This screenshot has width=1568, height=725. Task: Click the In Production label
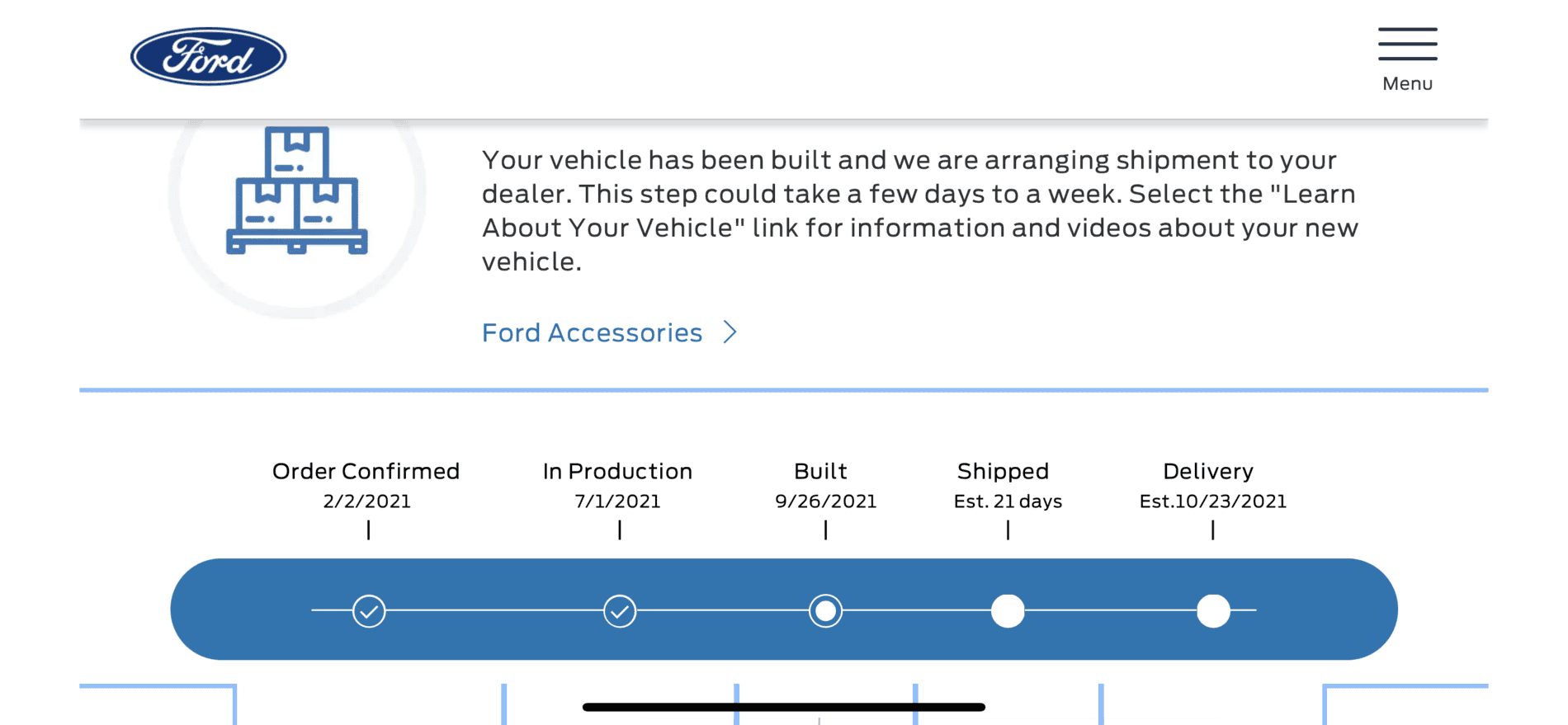pyautogui.click(x=617, y=471)
